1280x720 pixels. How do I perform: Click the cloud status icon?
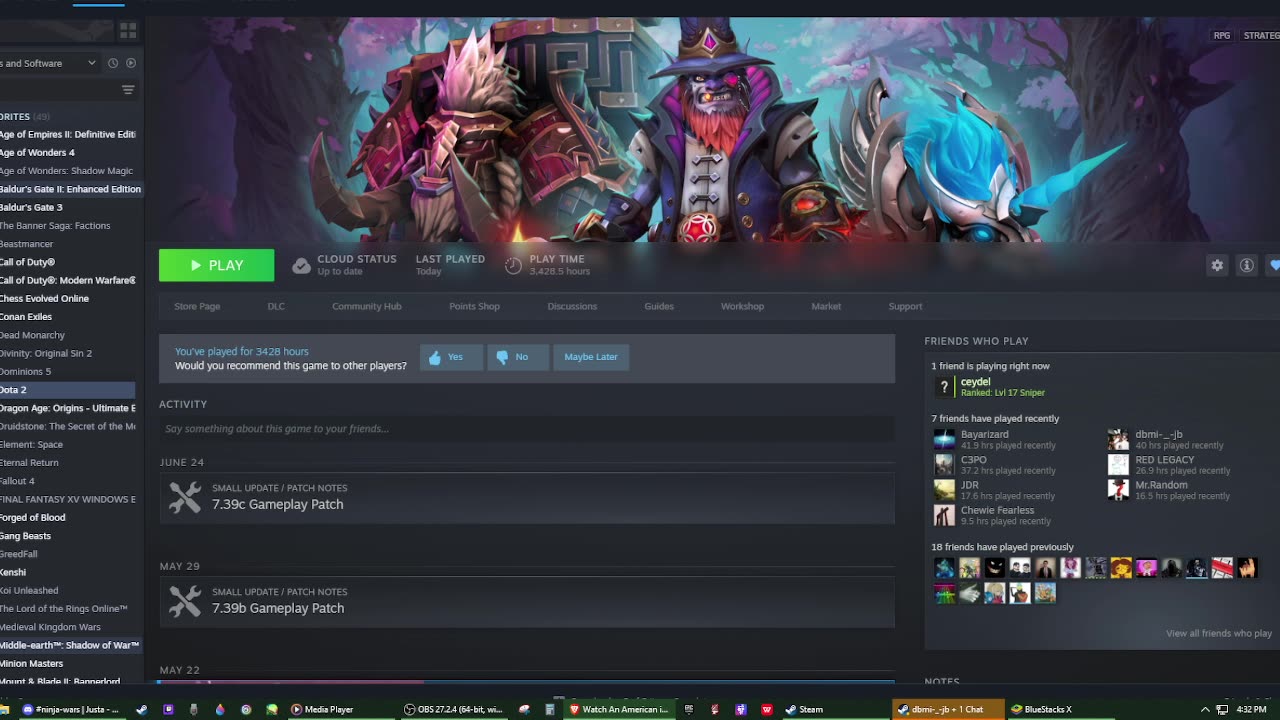(301, 265)
